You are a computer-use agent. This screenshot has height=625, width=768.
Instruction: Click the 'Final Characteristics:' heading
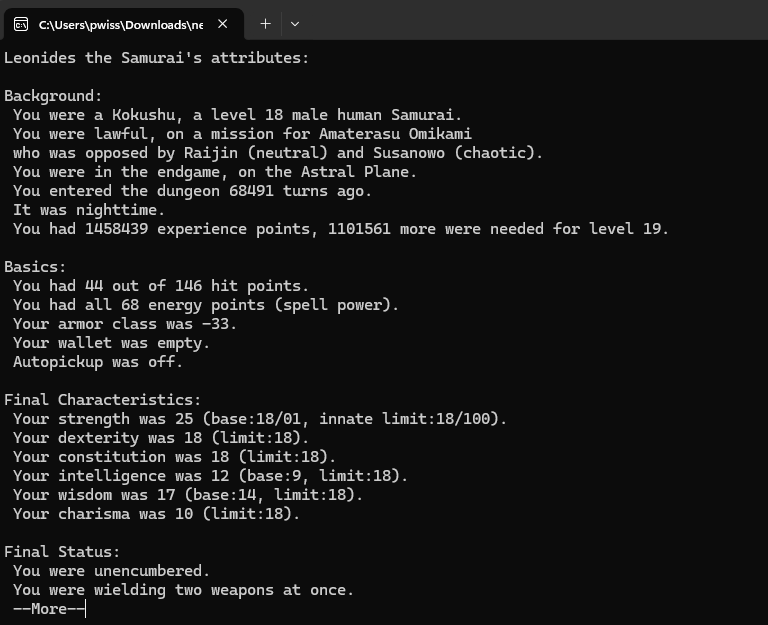102,400
